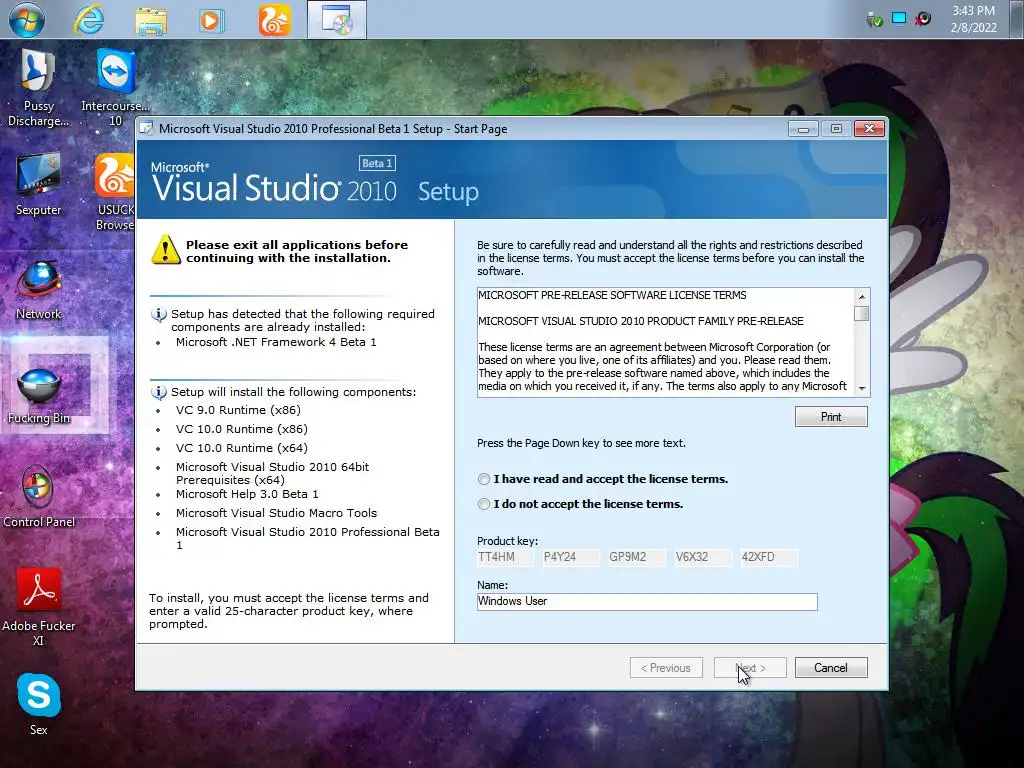Click 'VC 10.0 Runtime (x86)' list item
The width and height of the screenshot is (1024, 768).
[242, 429]
